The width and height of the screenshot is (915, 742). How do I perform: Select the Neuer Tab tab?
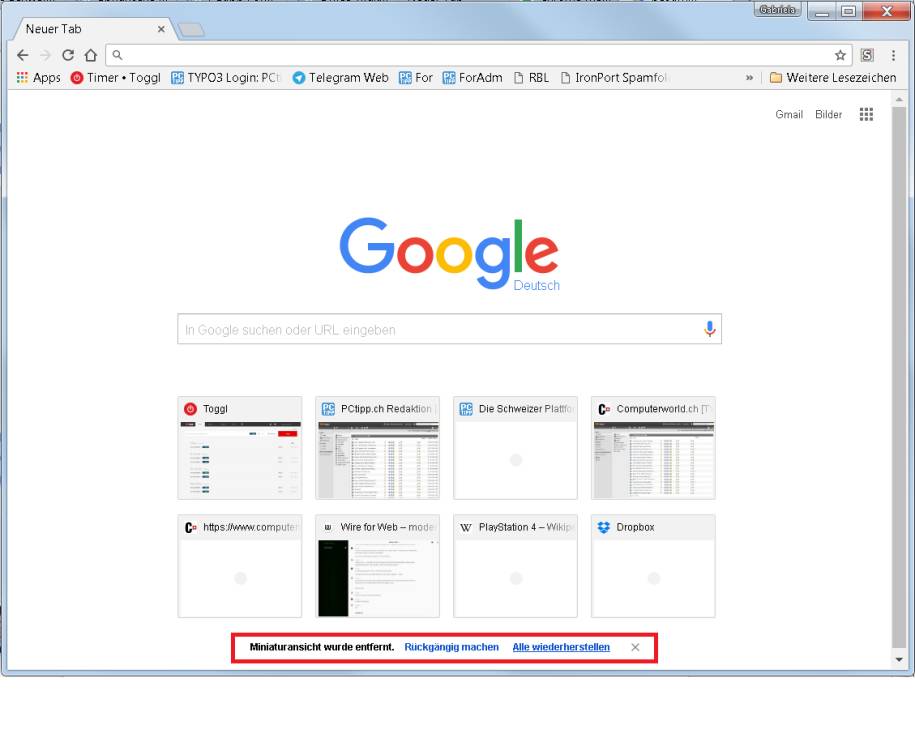93,29
